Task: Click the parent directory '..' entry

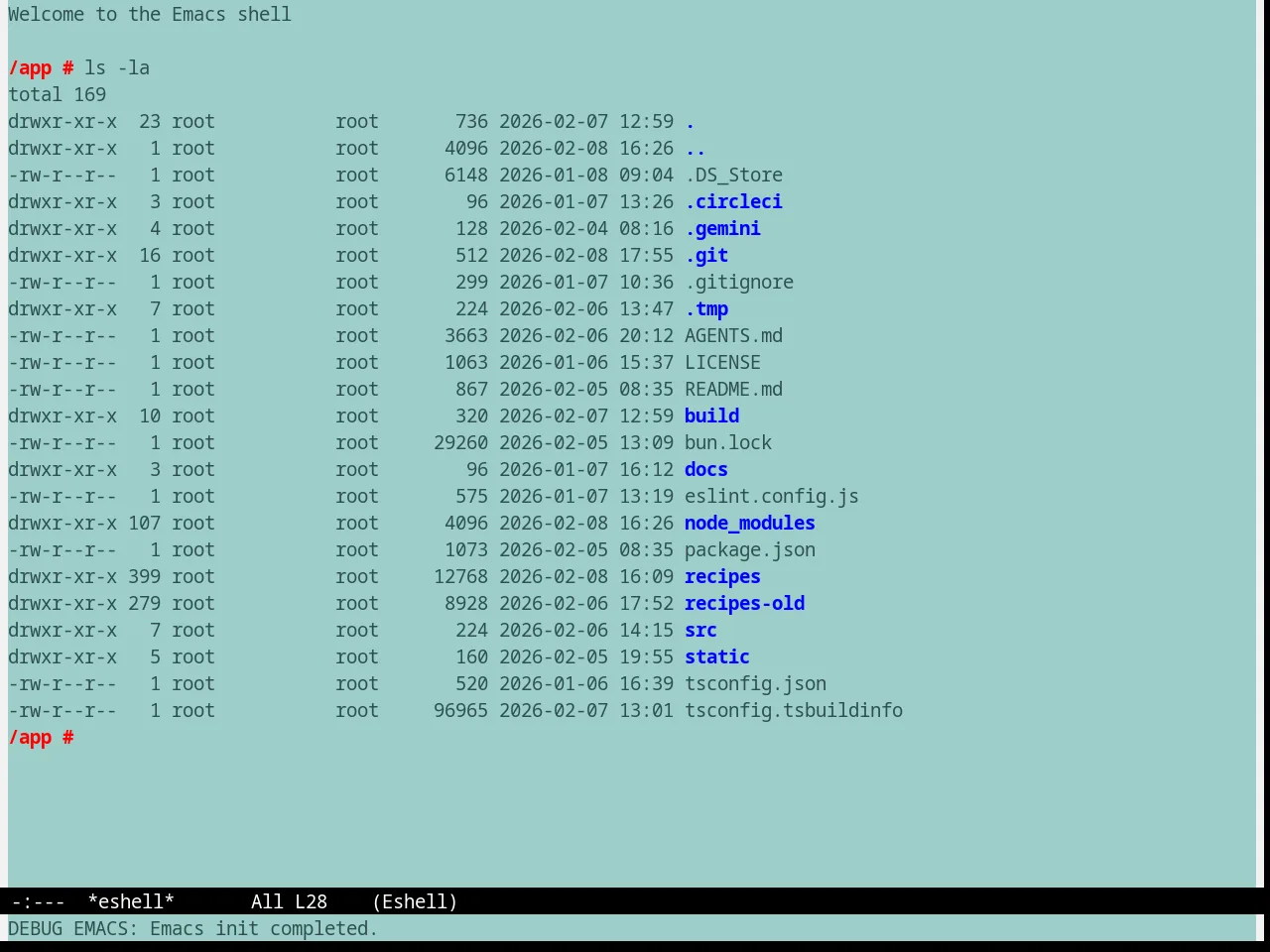Action: [x=695, y=149]
